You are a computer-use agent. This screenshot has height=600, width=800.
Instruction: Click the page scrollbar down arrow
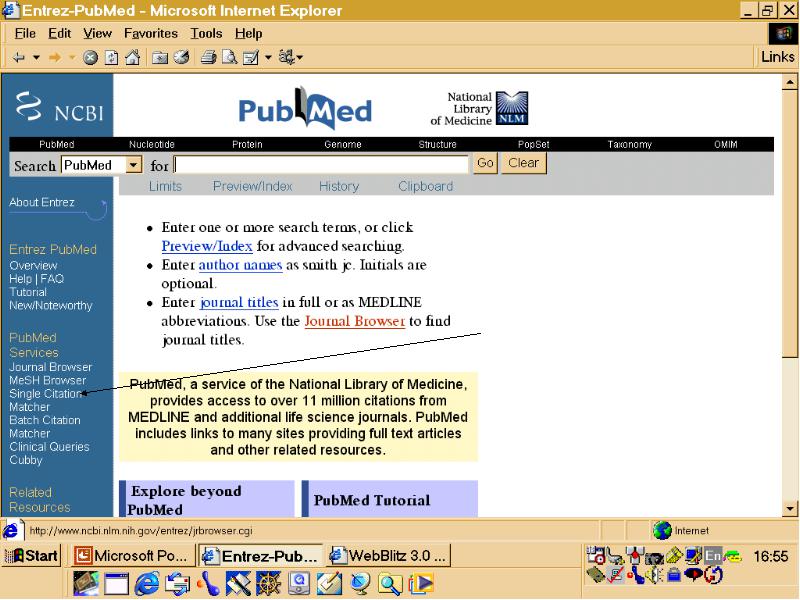pyautogui.click(x=789, y=508)
